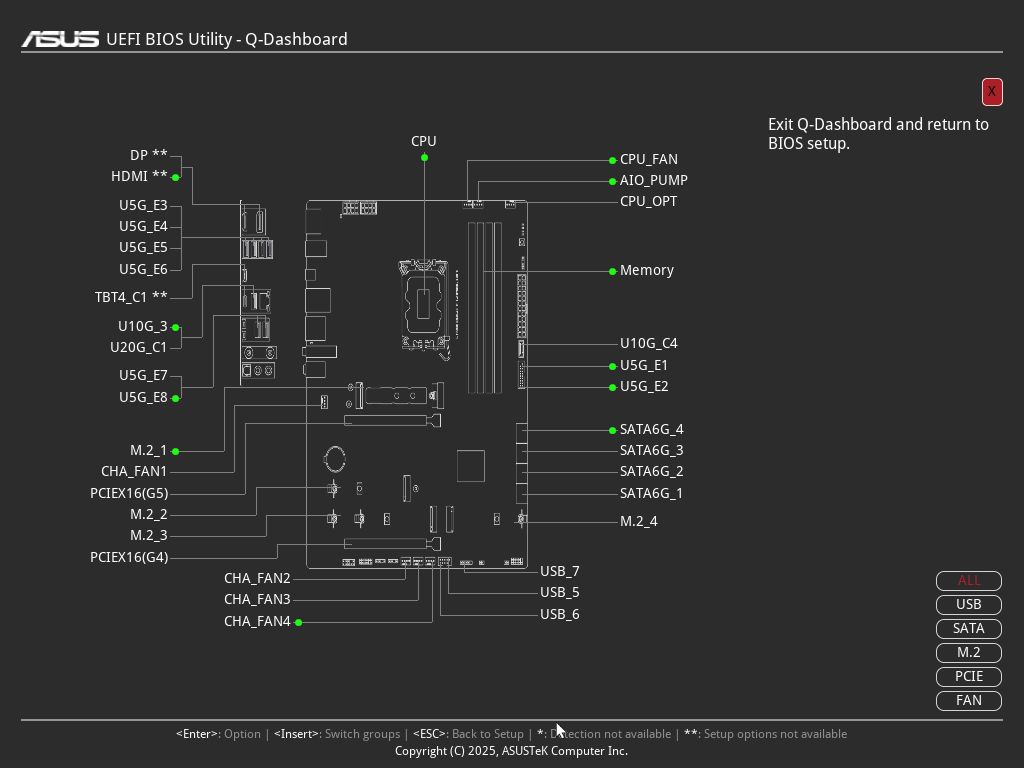Select the memory DIMM slots graphic
This screenshot has width=1024, height=768.
(x=485, y=308)
